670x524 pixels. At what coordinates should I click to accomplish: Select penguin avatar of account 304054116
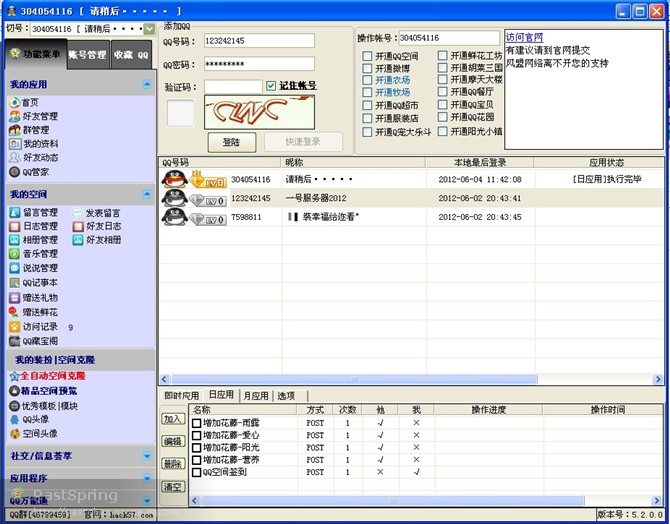(174, 179)
